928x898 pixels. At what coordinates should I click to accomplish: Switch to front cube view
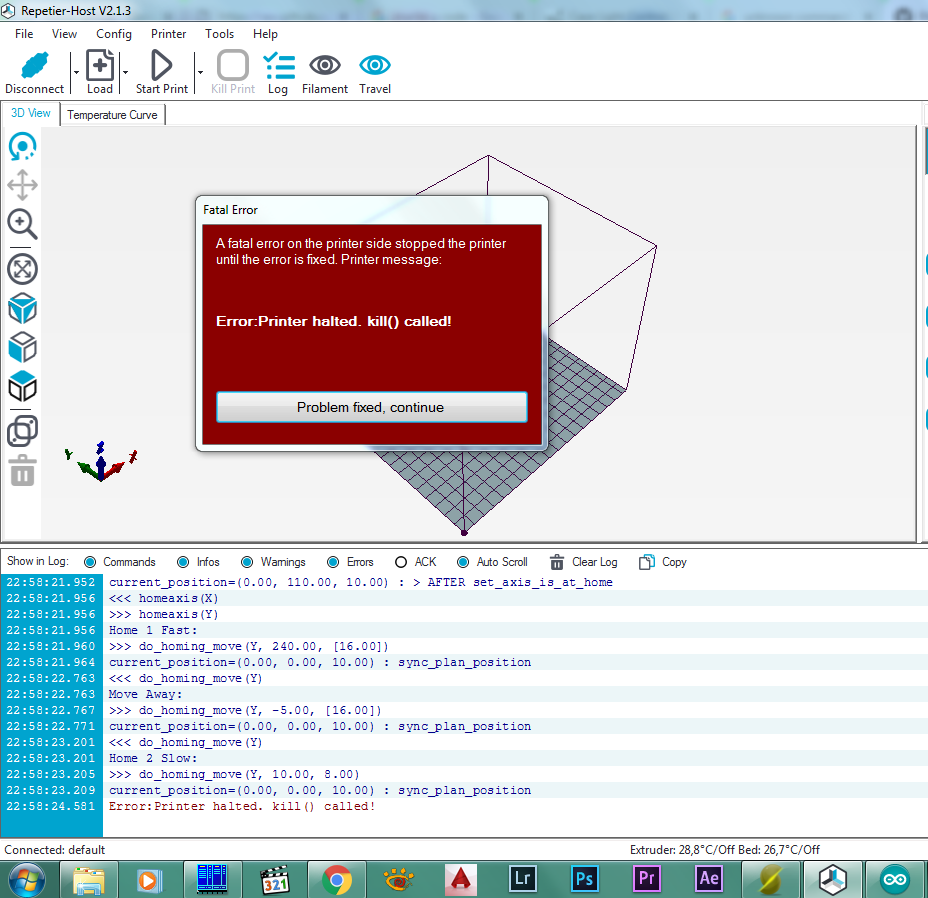22,347
